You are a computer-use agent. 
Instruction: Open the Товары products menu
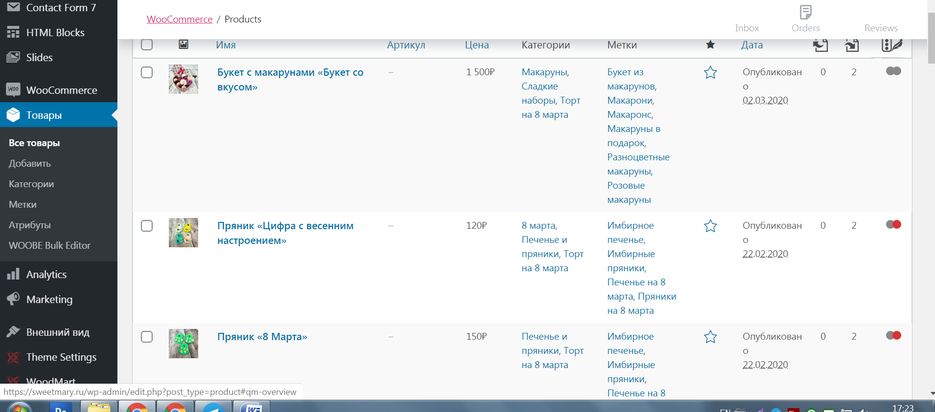[x=58, y=115]
